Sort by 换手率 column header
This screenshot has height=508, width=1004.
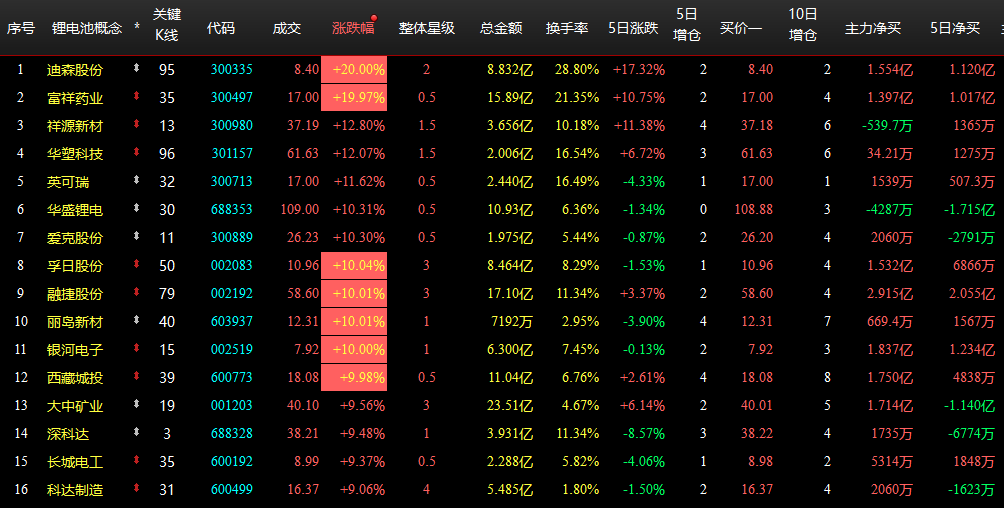coord(566,28)
